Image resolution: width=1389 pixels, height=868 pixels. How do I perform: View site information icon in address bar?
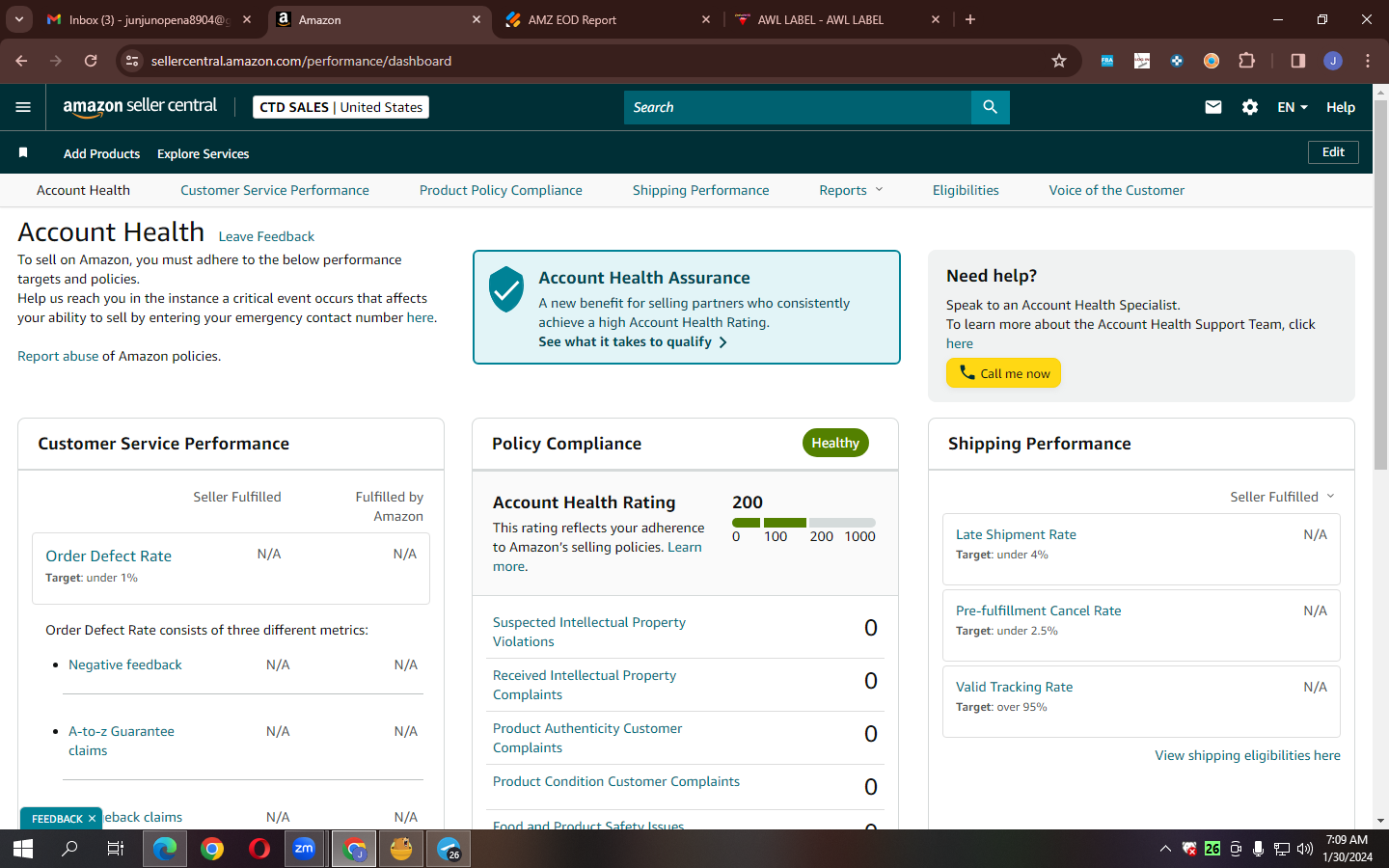(133, 61)
